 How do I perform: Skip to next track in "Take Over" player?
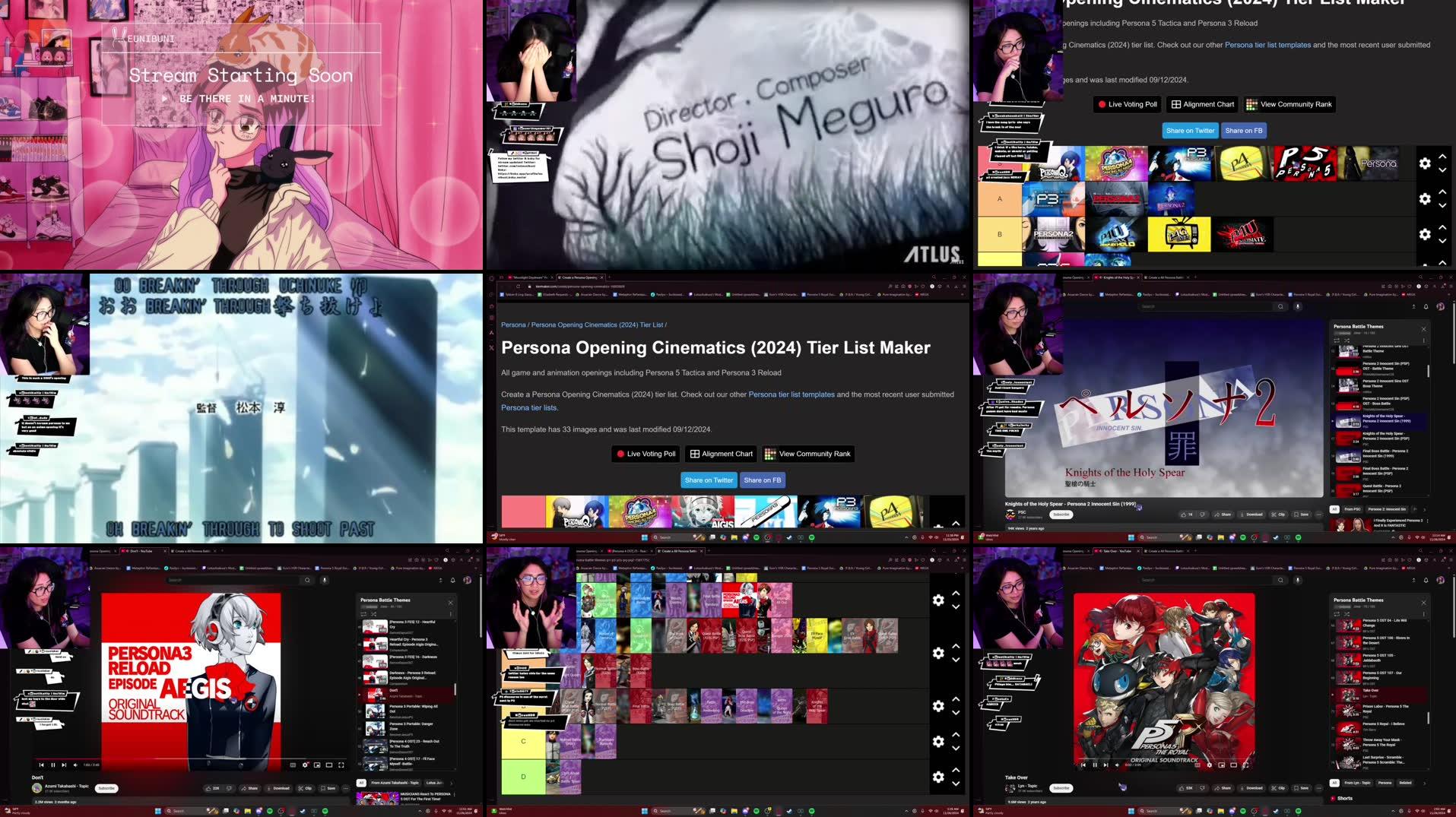(x=1105, y=765)
